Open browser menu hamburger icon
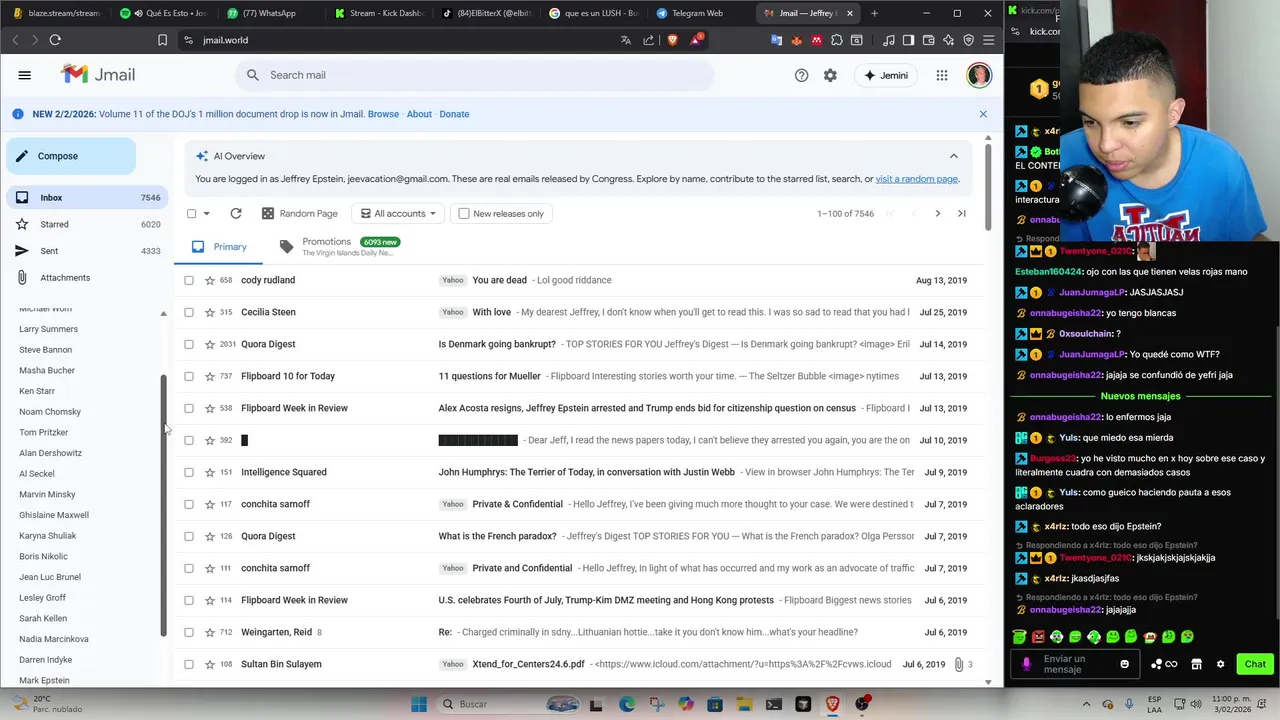Viewport: 1280px width, 720px height. 989,40
